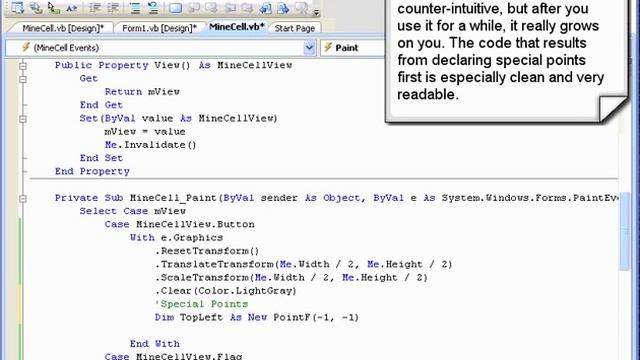Viewport: 640px width, 360px height.
Task: Open the toolbar options arrow
Action: 316,12
